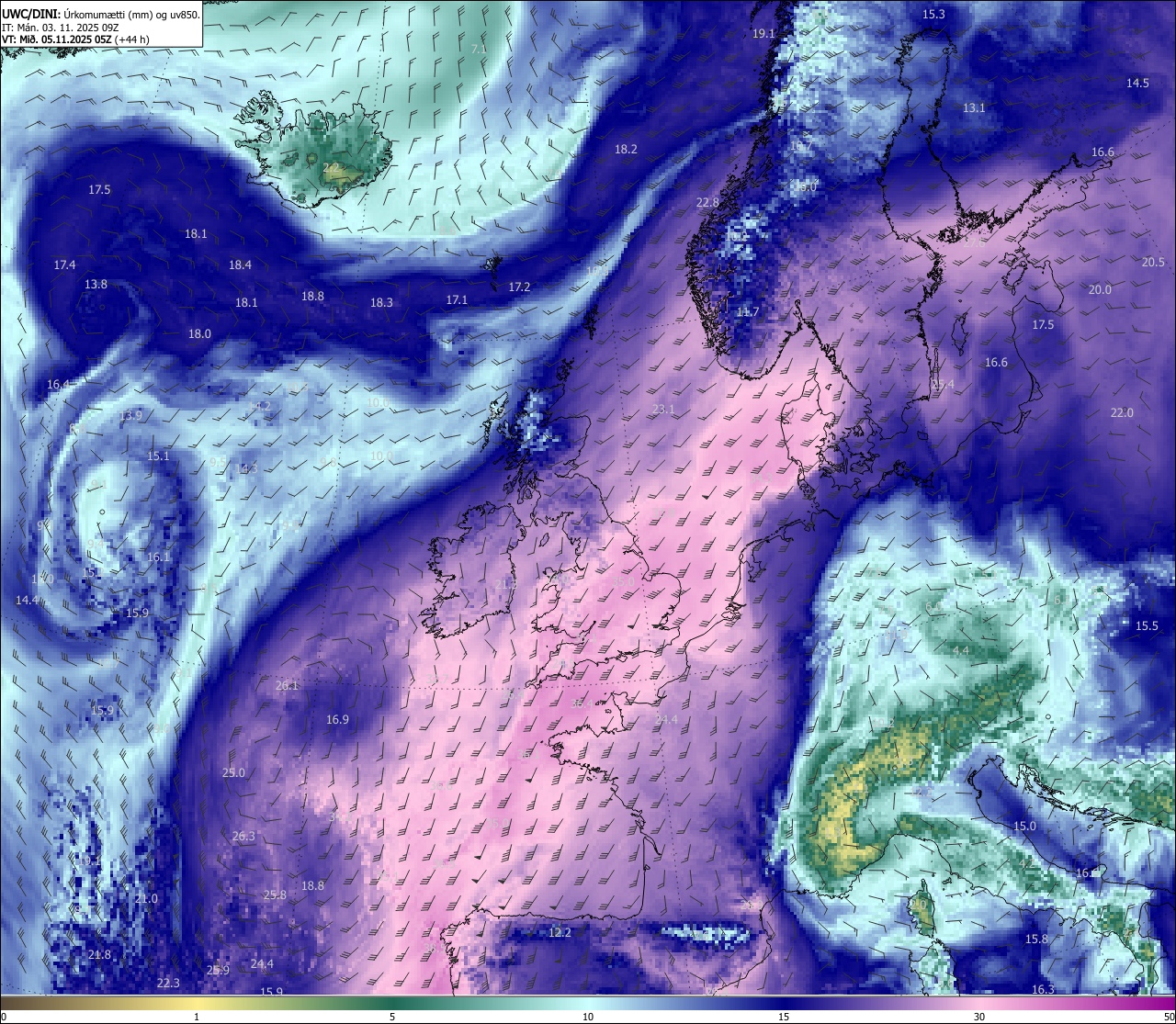The image size is (1176, 1024).
Task: Select the 25.9 value near the lower edge
Action: click(218, 970)
